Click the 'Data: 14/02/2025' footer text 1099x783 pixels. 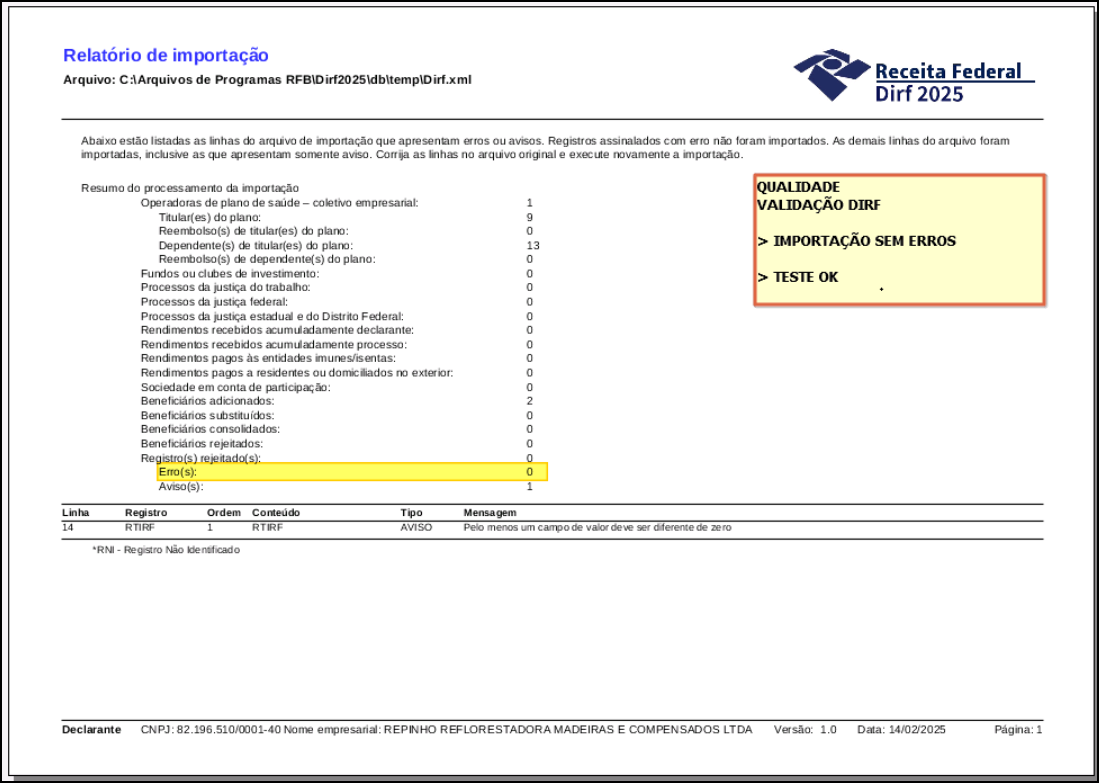[x=901, y=730]
